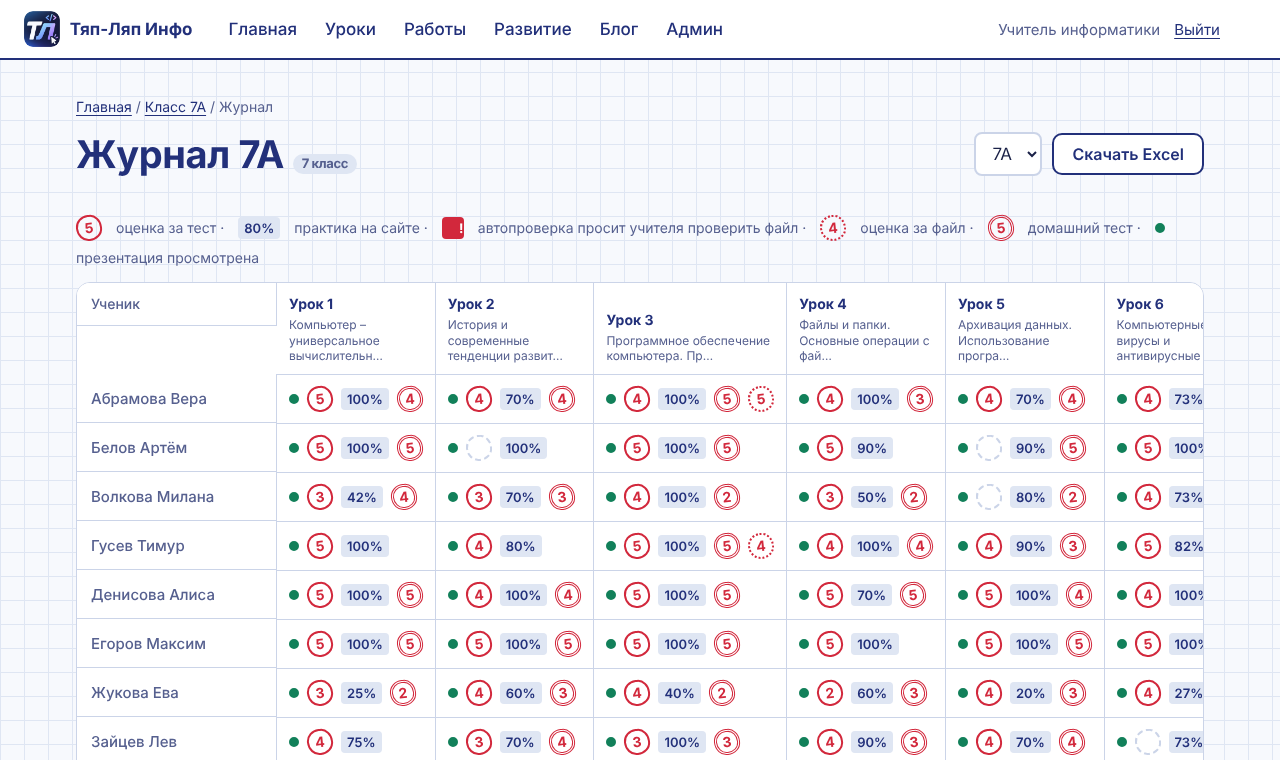The image size is (1280, 760).
Task: Click Волкова Милана lesson 1 practice 42%
Action: click(361, 497)
